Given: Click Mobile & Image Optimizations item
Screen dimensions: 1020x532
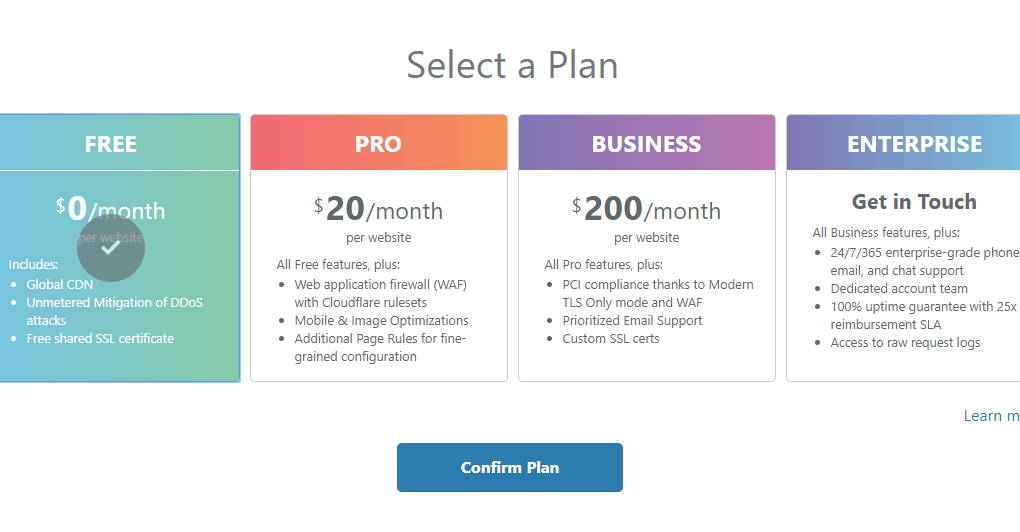Looking at the screenshot, I should tap(381, 321).
